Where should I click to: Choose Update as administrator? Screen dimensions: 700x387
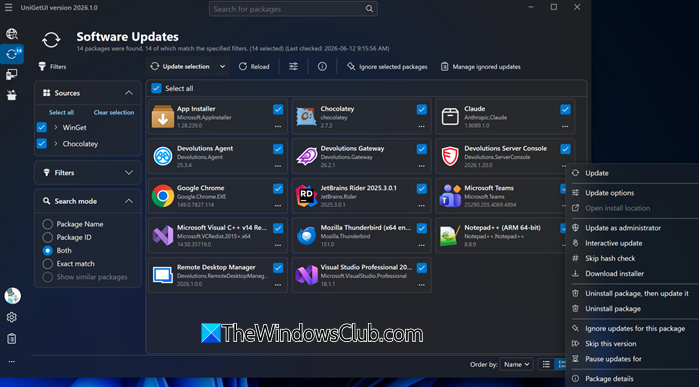pos(633,228)
